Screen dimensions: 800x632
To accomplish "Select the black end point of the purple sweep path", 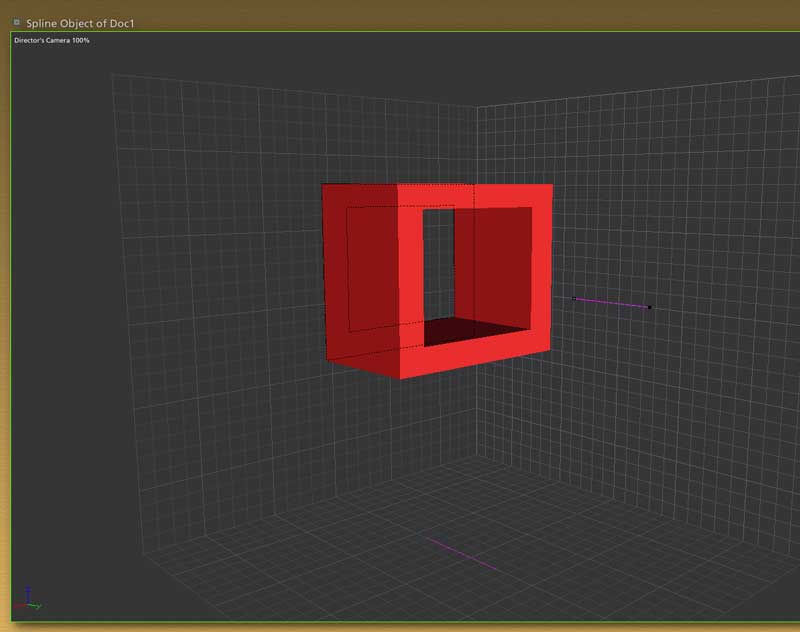I will 649,307.
